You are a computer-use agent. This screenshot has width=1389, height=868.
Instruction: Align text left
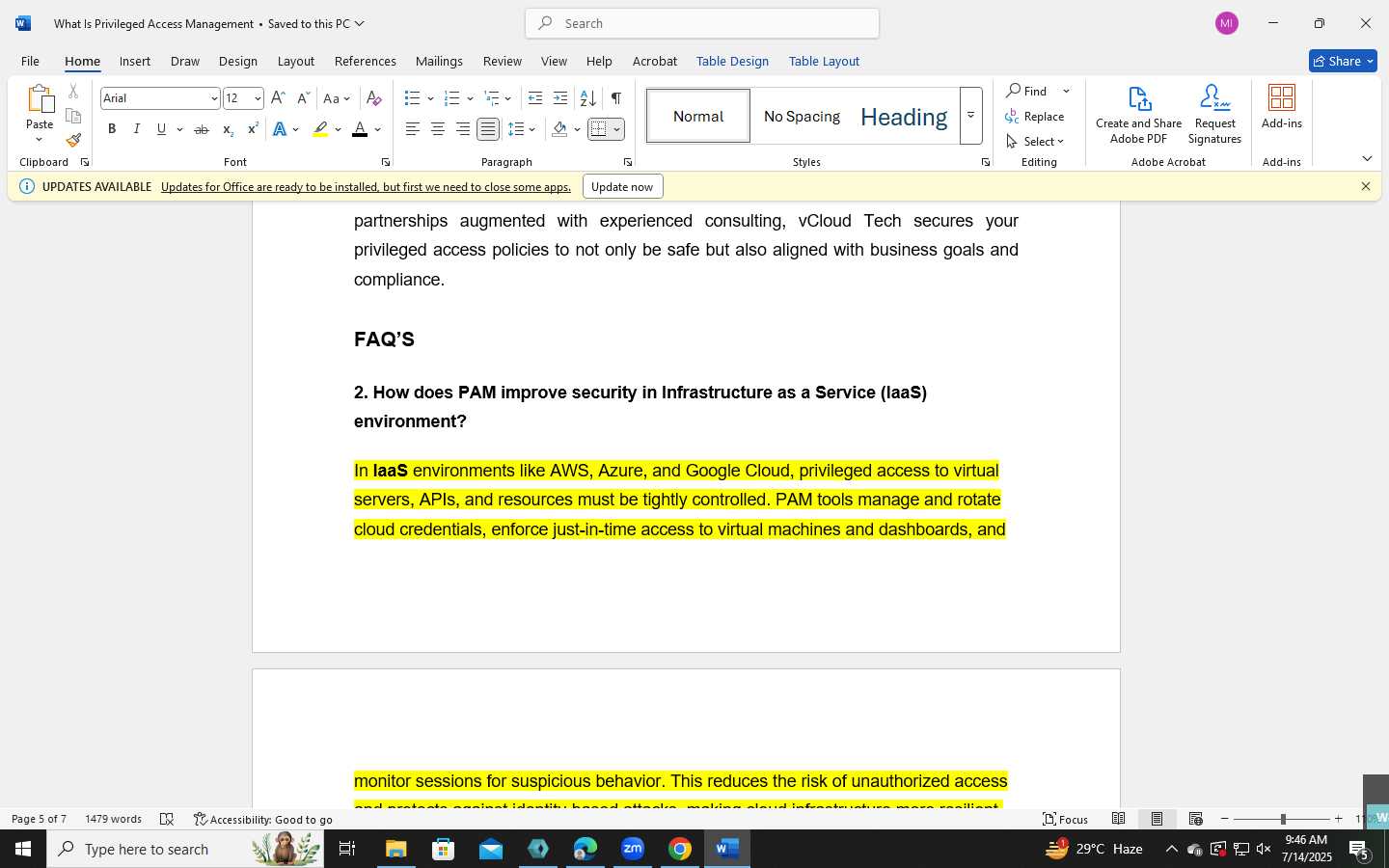[413, 129]
